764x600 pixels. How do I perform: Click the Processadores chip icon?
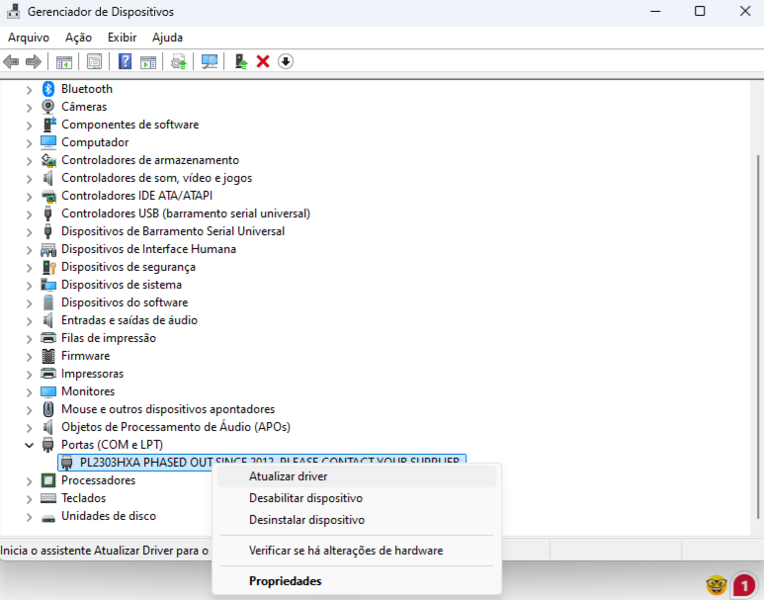(x=48, y=480)
